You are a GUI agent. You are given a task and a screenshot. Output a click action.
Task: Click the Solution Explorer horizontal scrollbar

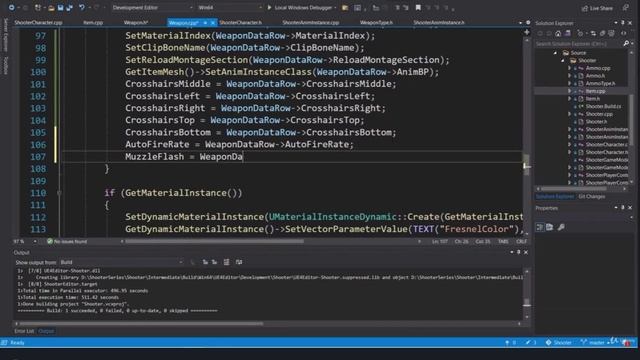(x=573, y=189)
